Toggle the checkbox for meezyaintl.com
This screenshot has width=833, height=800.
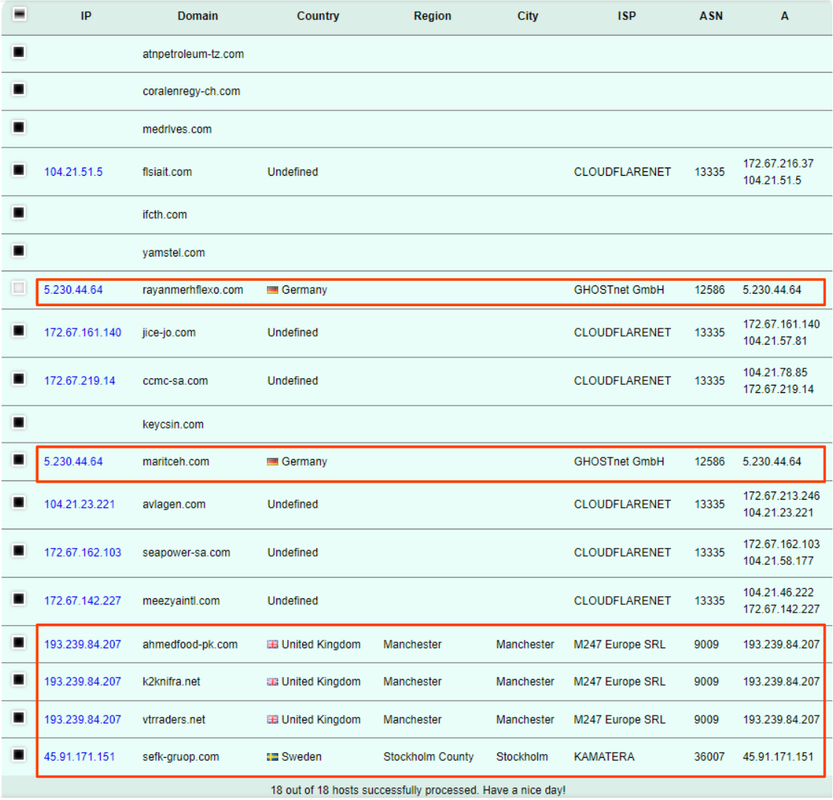[19, 599]
